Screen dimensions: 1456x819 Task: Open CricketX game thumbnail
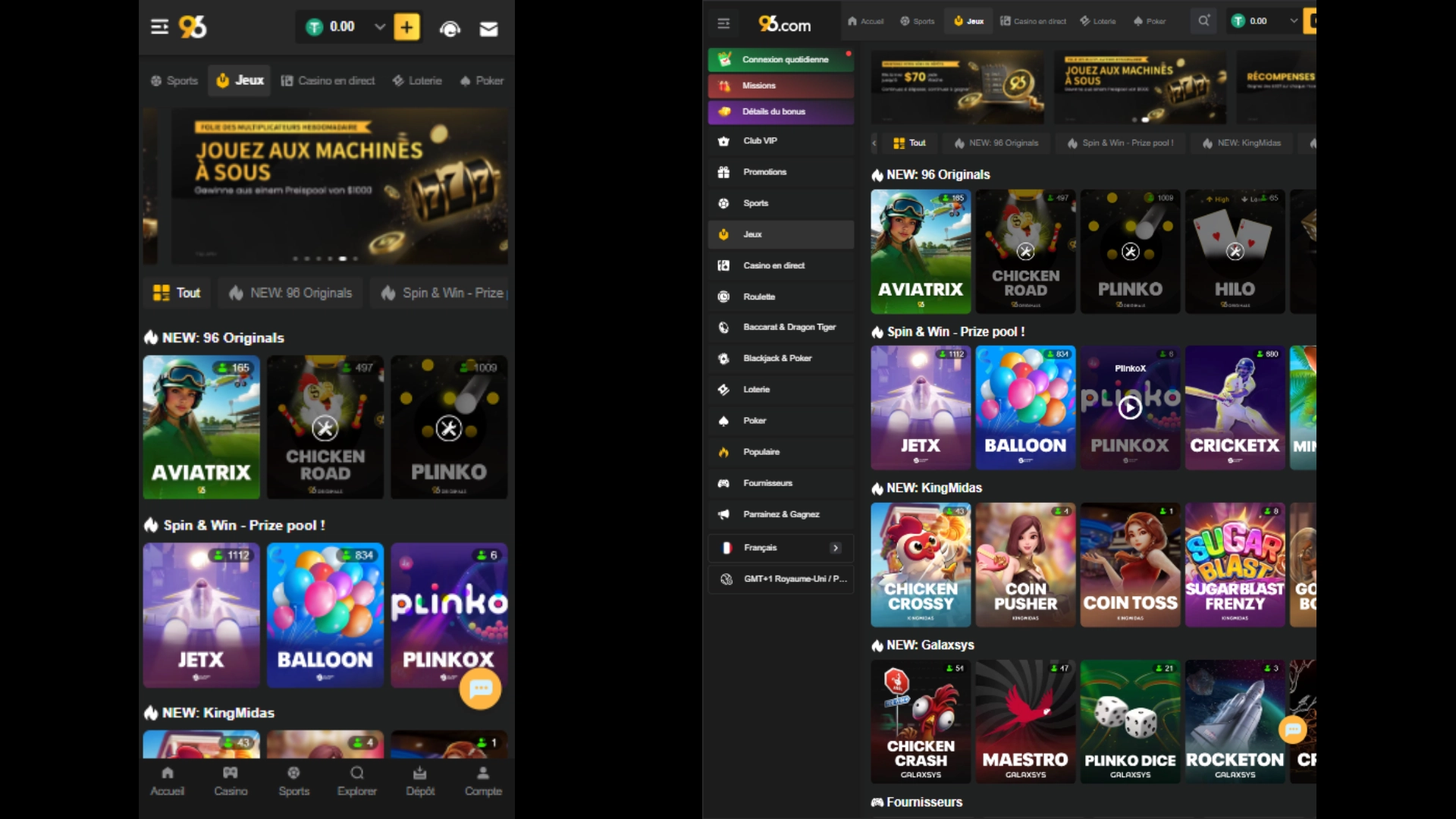click(x=1235, y=407)
